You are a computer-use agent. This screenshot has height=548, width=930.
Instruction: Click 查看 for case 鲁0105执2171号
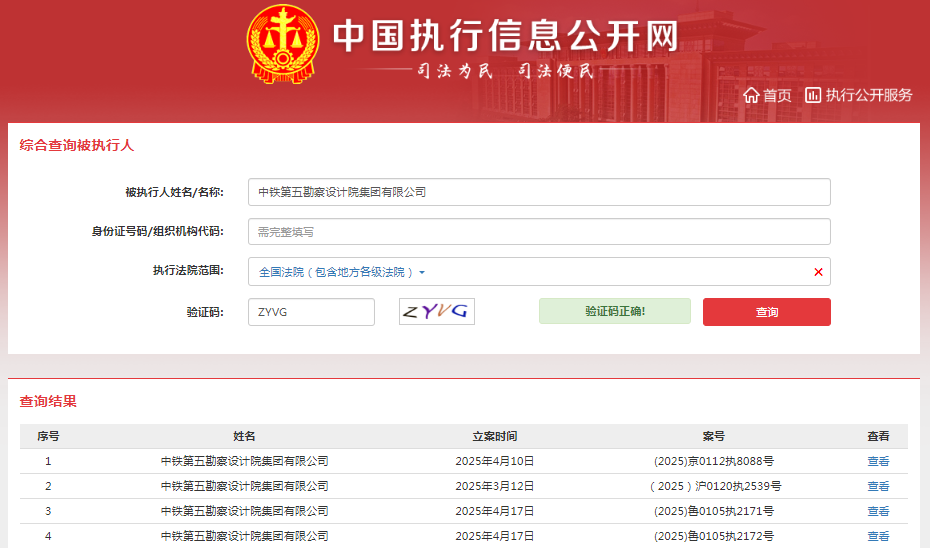[x=878, y=511]
